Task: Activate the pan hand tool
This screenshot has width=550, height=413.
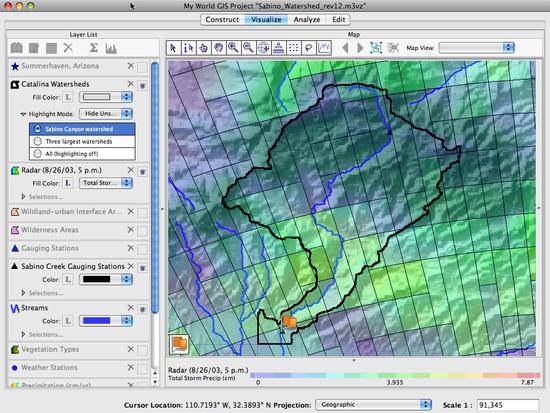Action: (x=219, y=48)
